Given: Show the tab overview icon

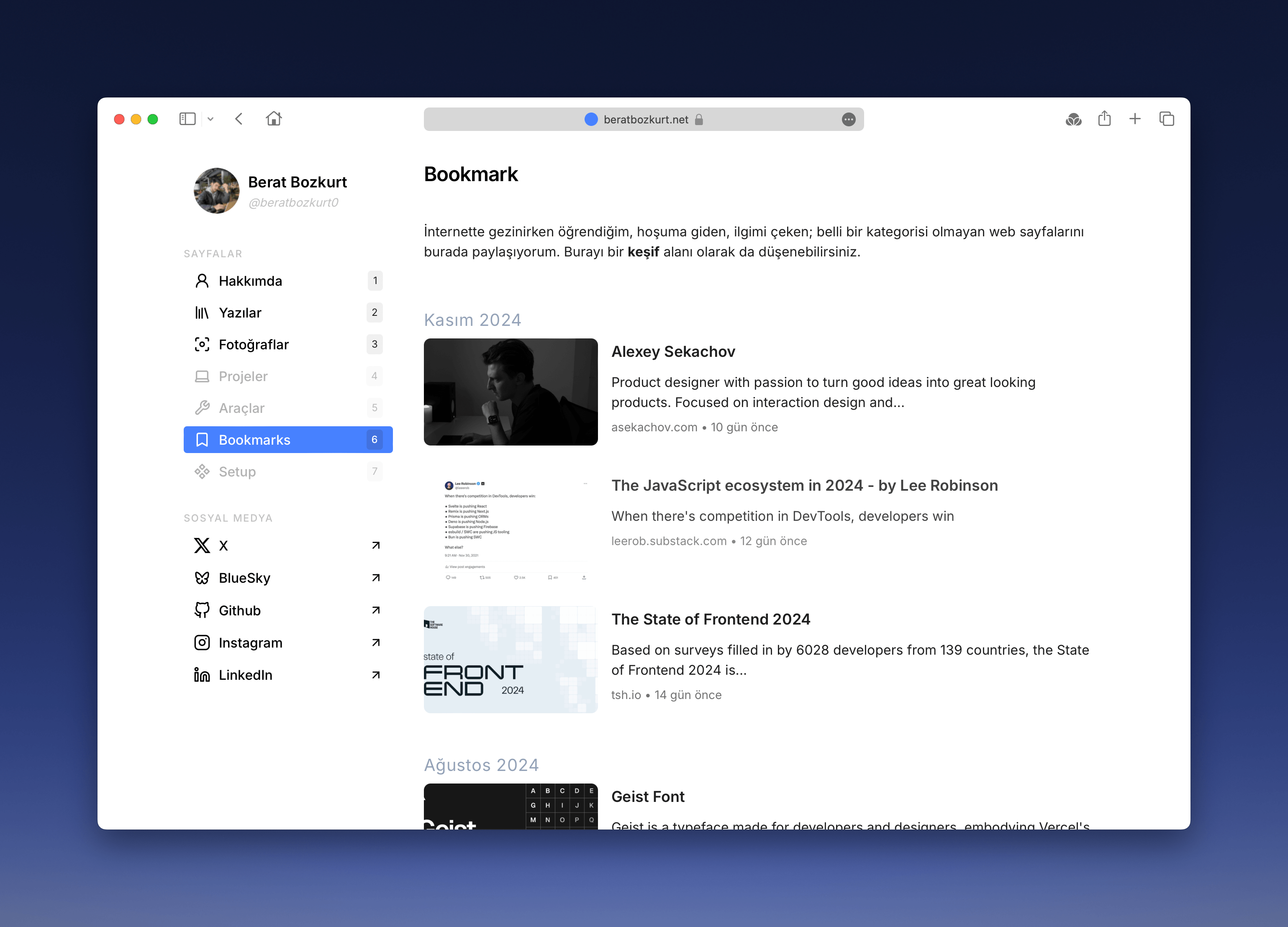Looking at the screenshot, I should pos(1167,119).
